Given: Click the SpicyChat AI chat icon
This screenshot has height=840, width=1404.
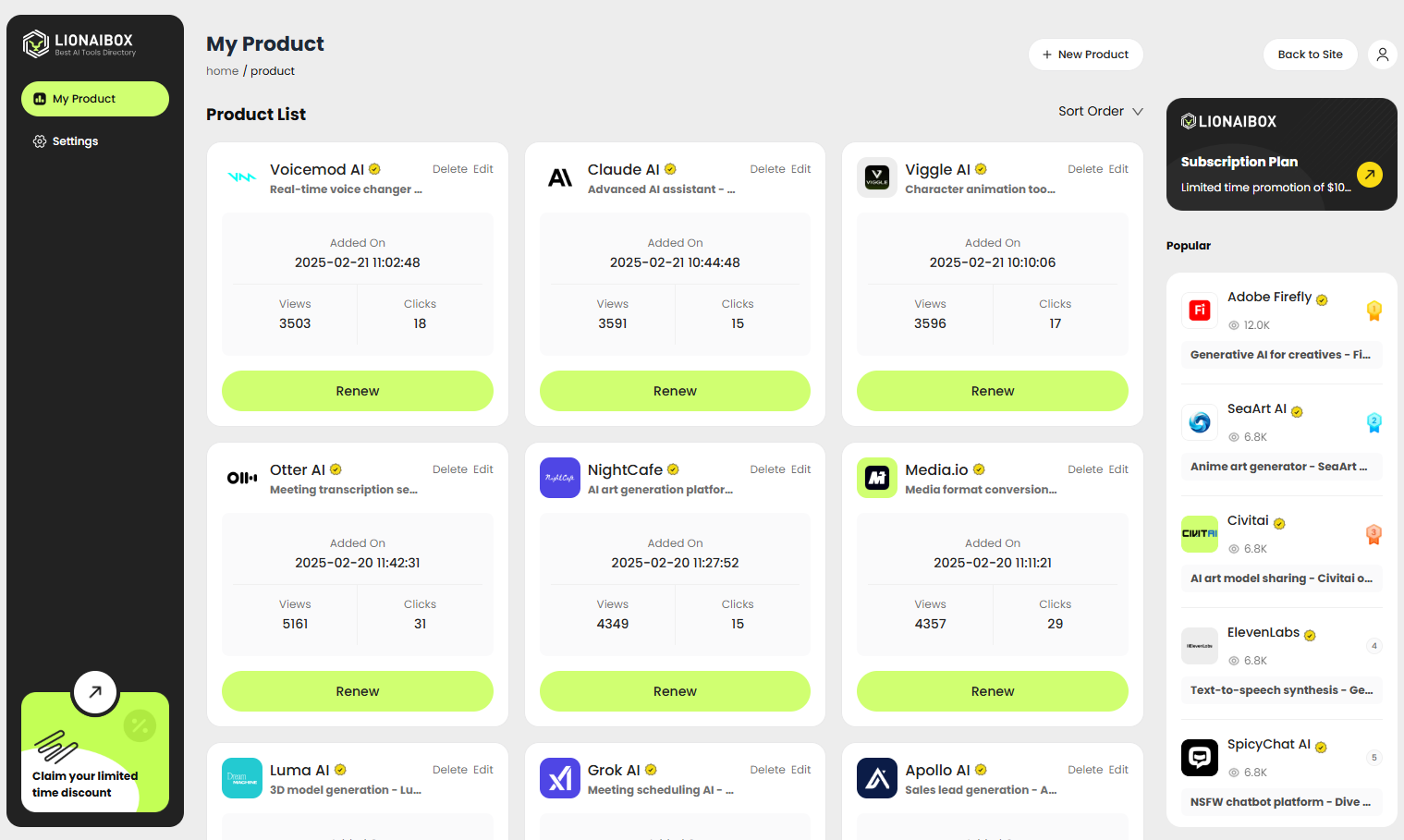Looking at the screenshot, I should point(1200,758).
